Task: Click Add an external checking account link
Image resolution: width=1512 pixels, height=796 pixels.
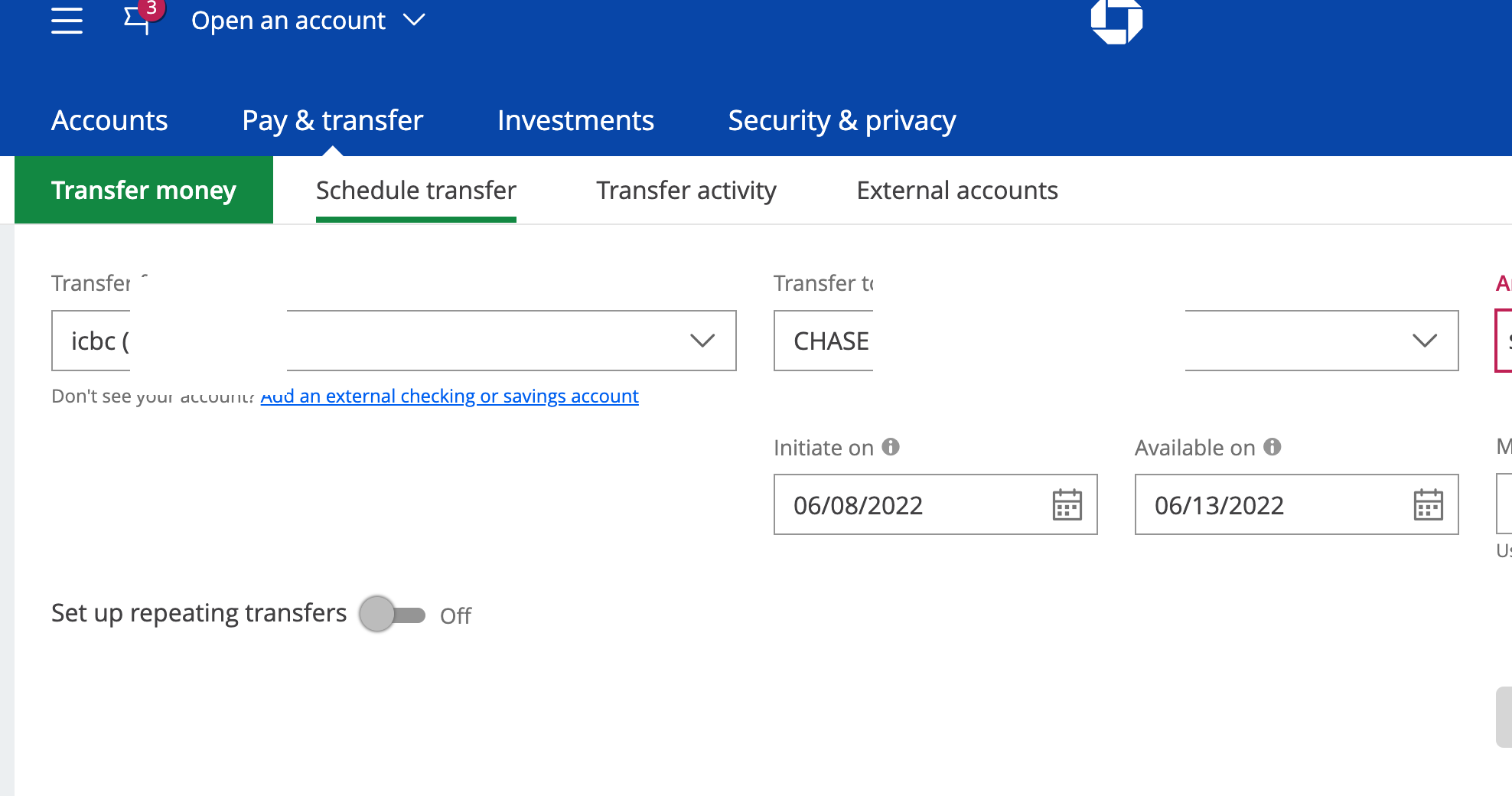Action: pyautogui.click(x=450, y=396)
